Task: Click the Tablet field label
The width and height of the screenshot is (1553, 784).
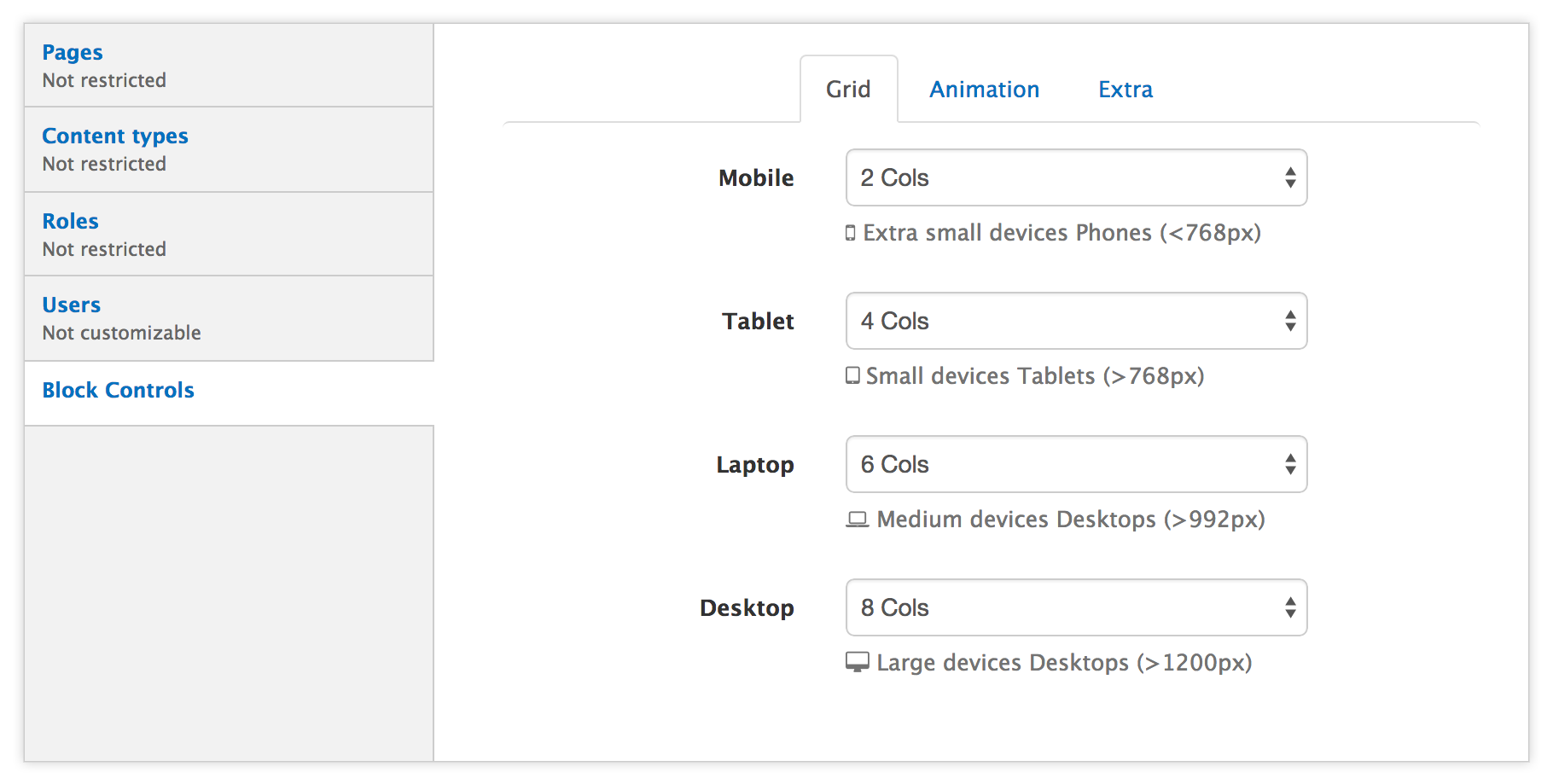Action: (x=758, y=322)
